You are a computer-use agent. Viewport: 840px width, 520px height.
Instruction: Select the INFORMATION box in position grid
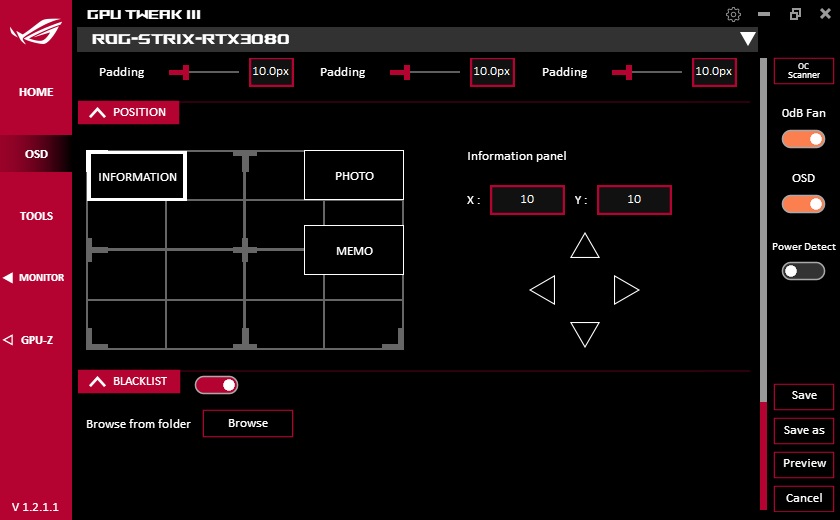tap(137, 176)
